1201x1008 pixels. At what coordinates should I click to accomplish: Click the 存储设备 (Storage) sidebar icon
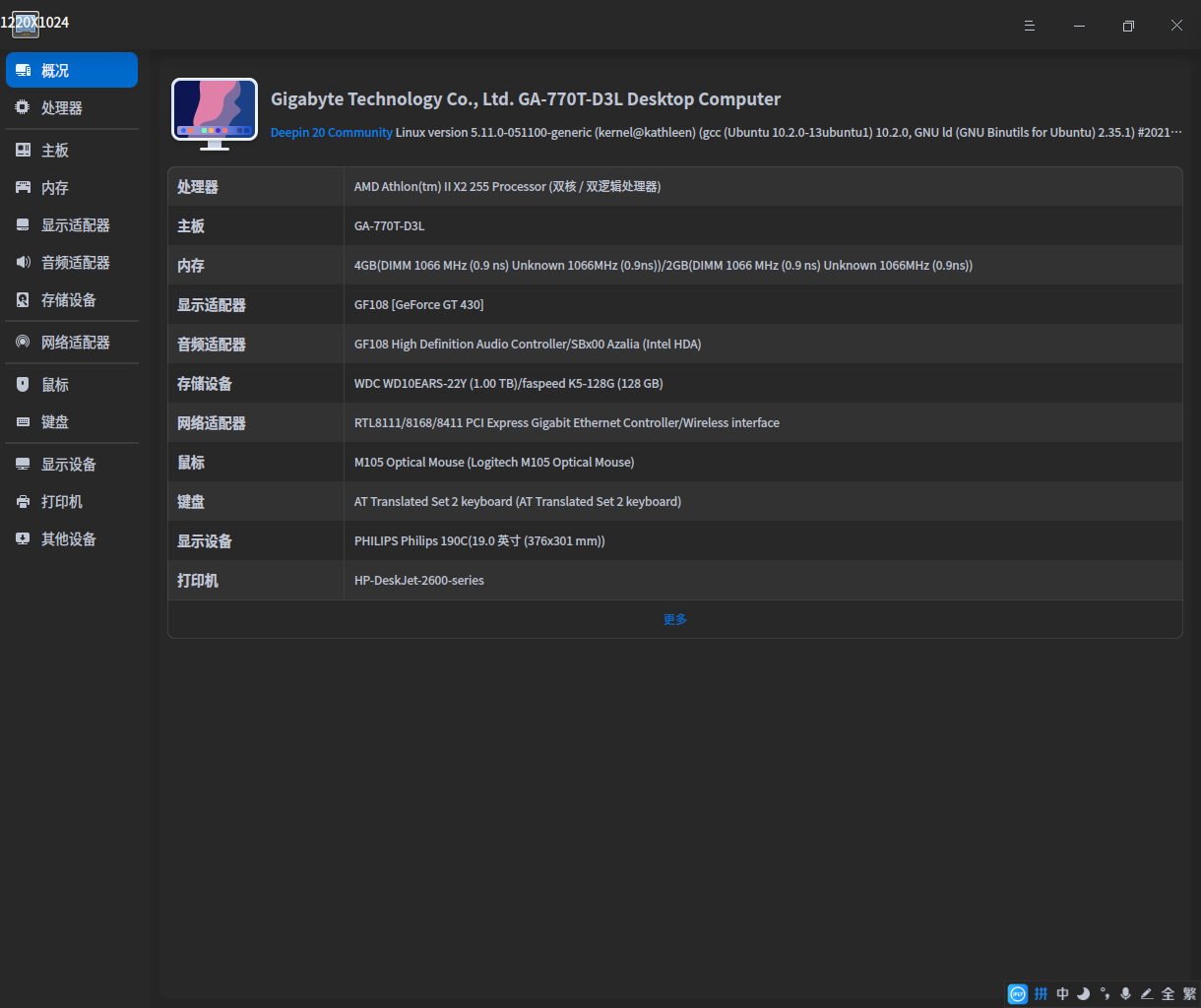coord(22,299)
